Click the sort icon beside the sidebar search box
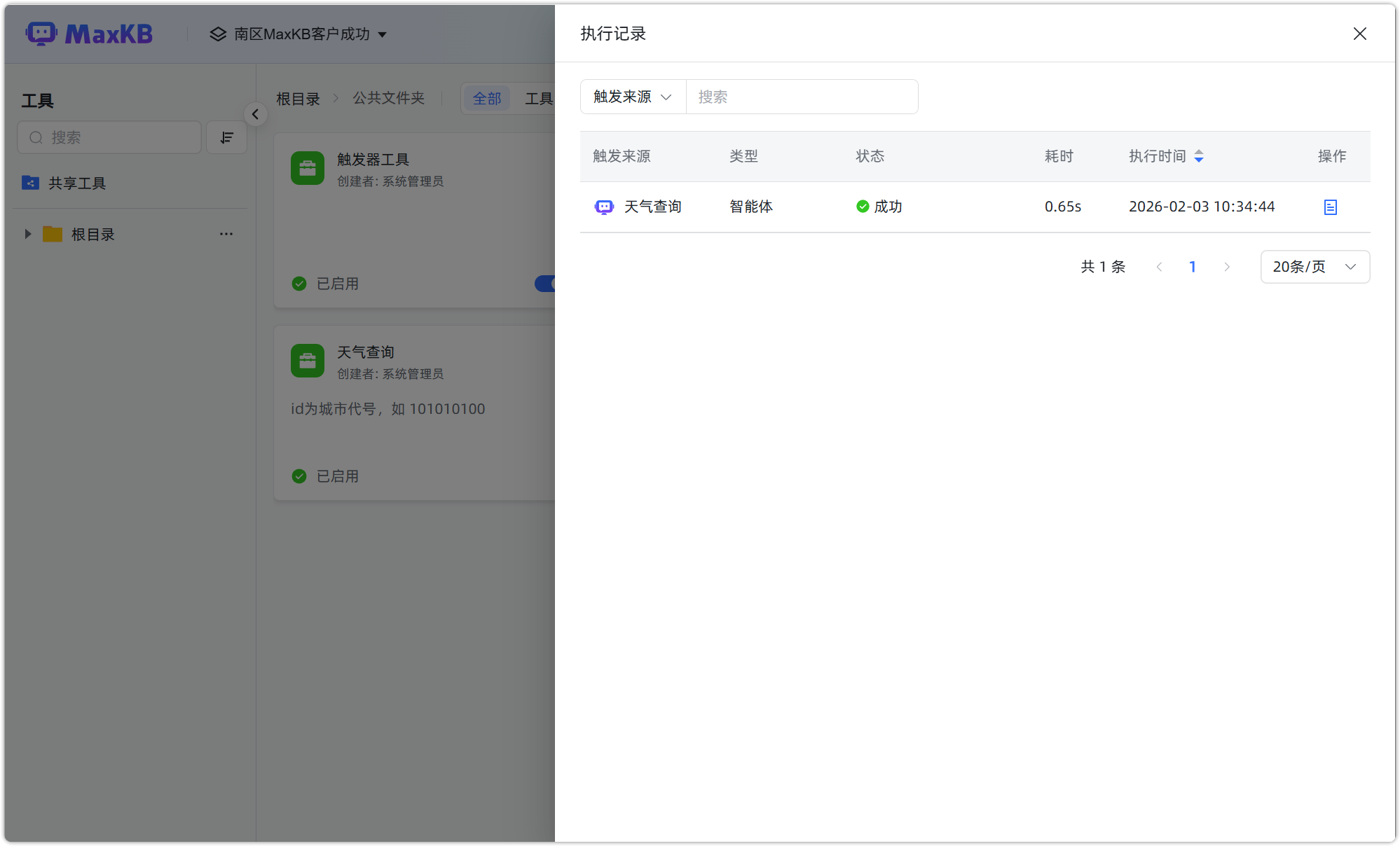Screen dimensions: 1400x846 click(226, 137)
